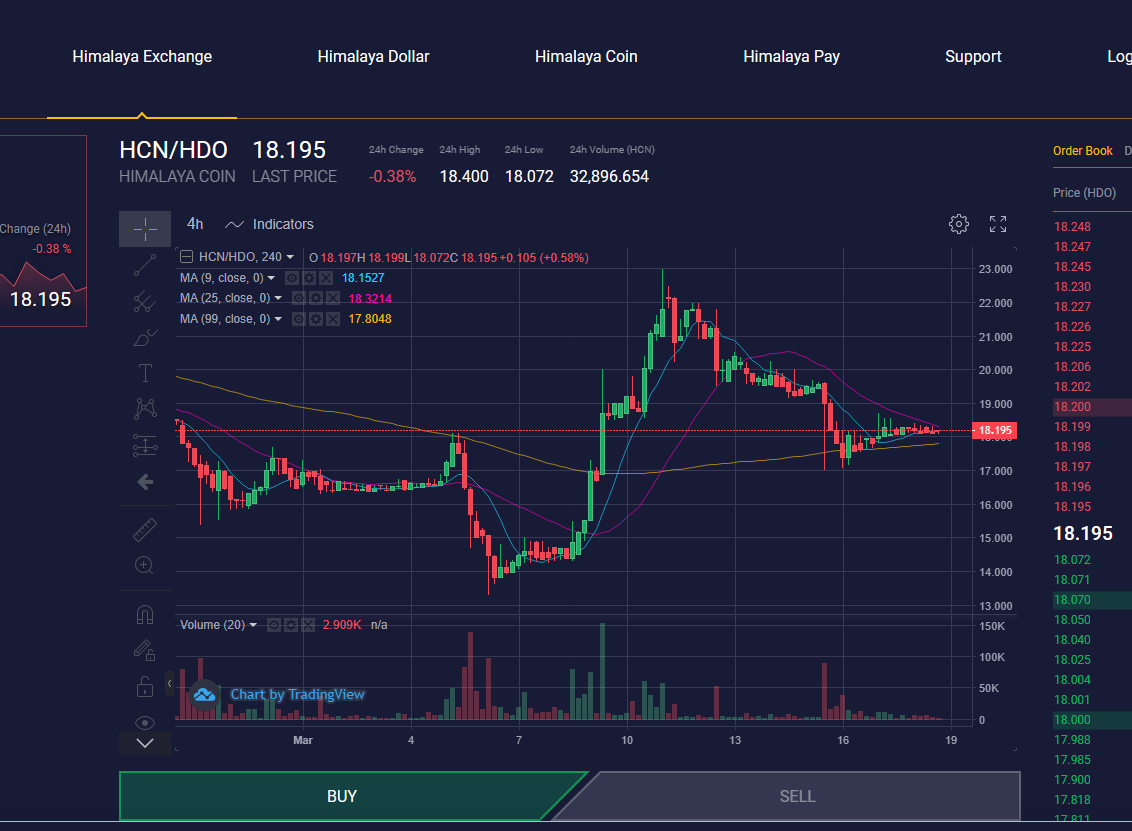1132x831 pixels.
Task: Open MA 99 indicator settings gear
Action: pos(316,319)
